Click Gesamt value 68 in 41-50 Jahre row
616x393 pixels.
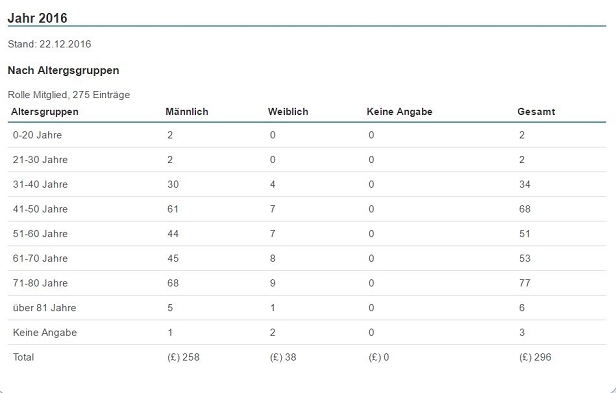(x=525, y=209)
